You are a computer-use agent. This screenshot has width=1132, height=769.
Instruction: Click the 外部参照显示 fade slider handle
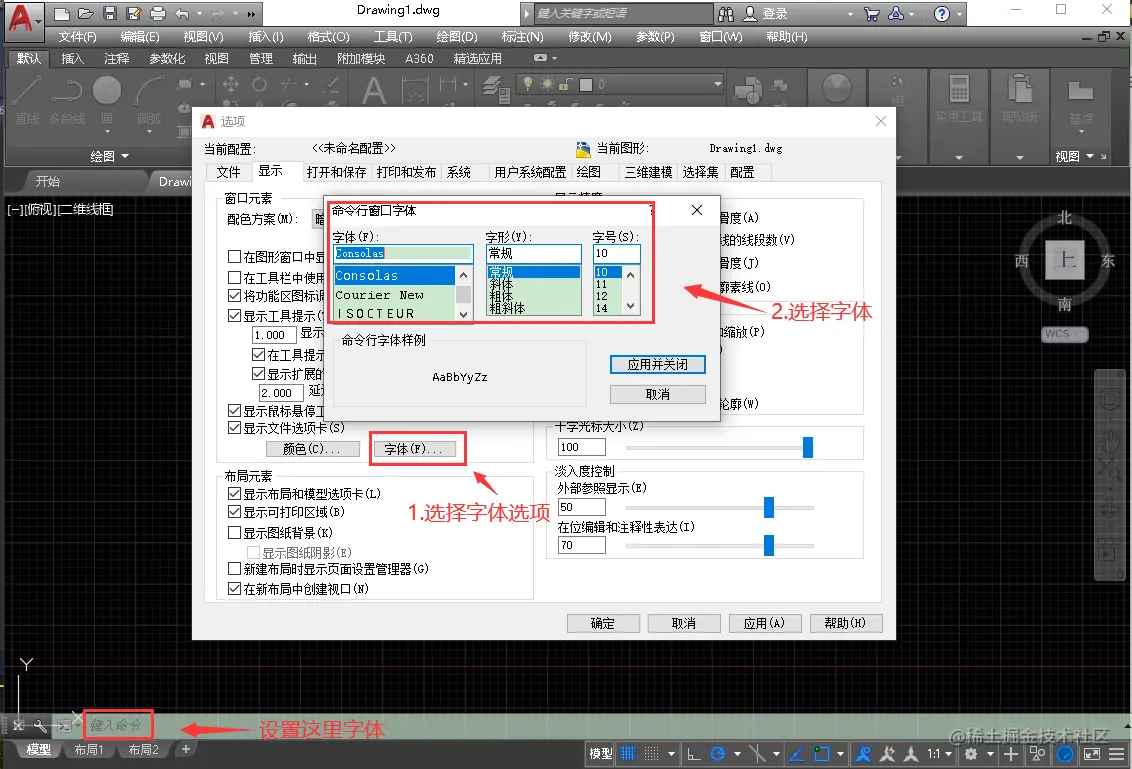pyautogui.click(x=769, y=508)
